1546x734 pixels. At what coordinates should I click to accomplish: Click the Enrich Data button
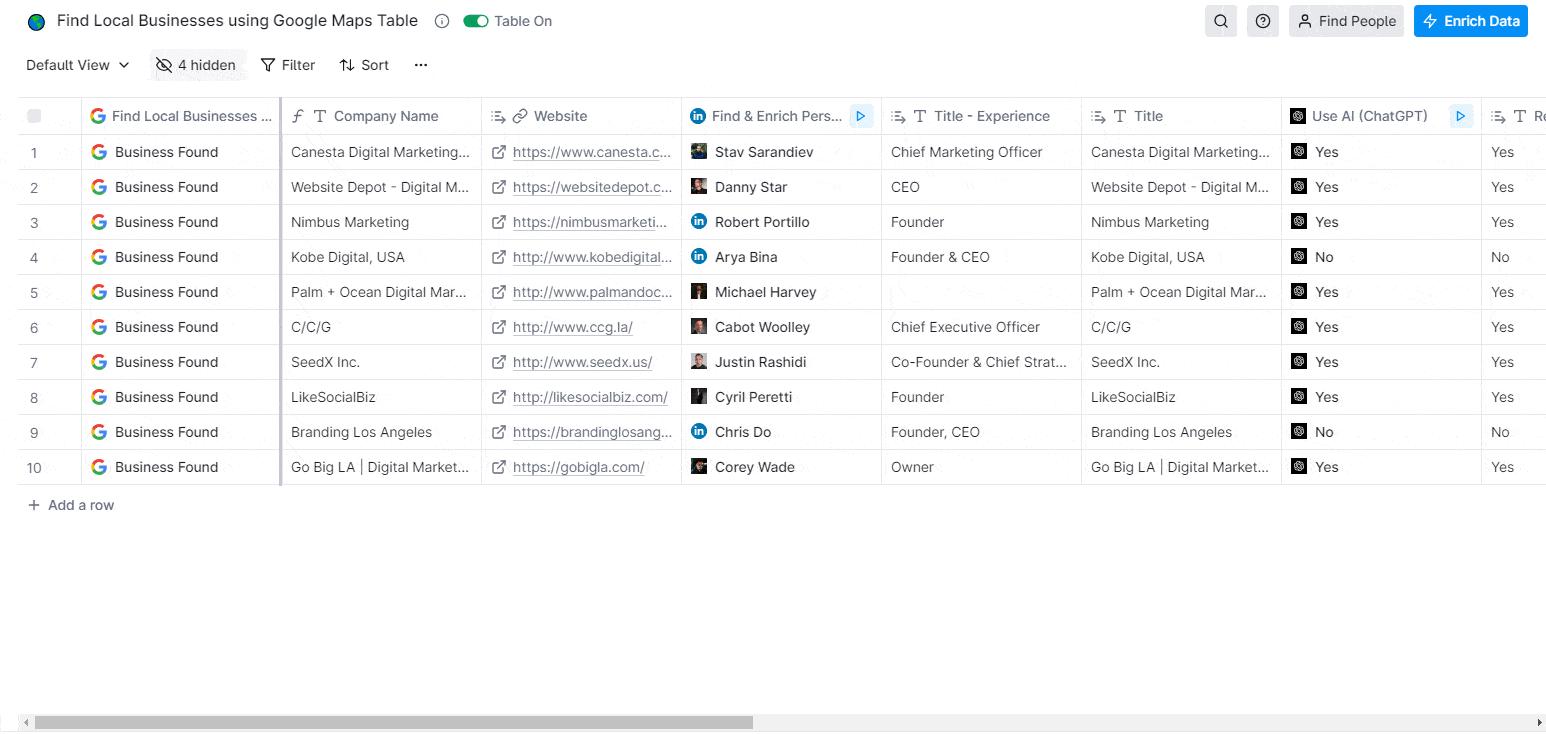1471,21
